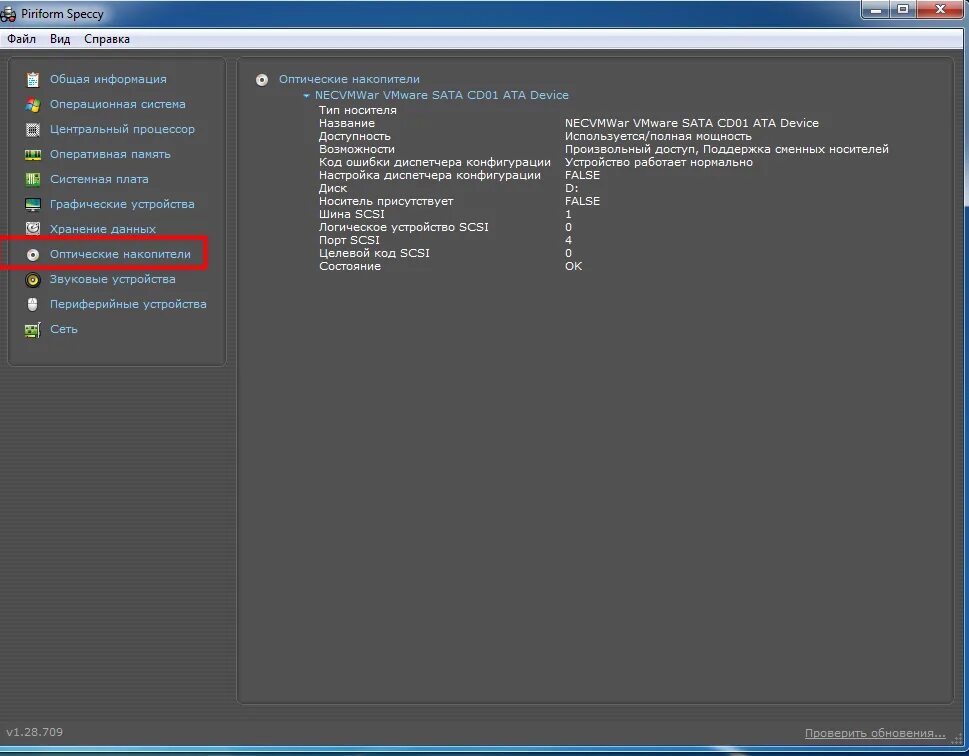This screenshot has width=969, height=756.
Task: Click the General information clipboard icon
Action: (33, 79)
